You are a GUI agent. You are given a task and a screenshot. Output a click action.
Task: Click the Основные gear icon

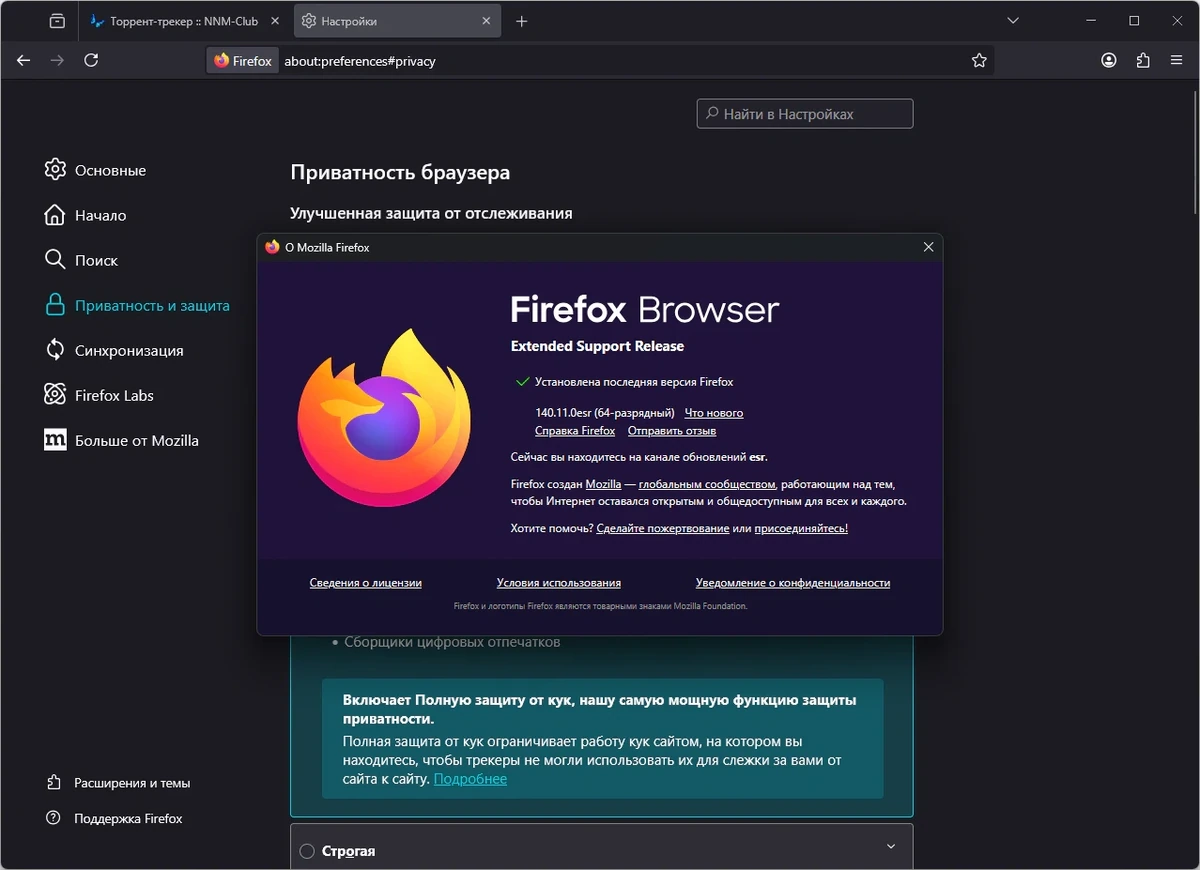click(x=55, y=169)
